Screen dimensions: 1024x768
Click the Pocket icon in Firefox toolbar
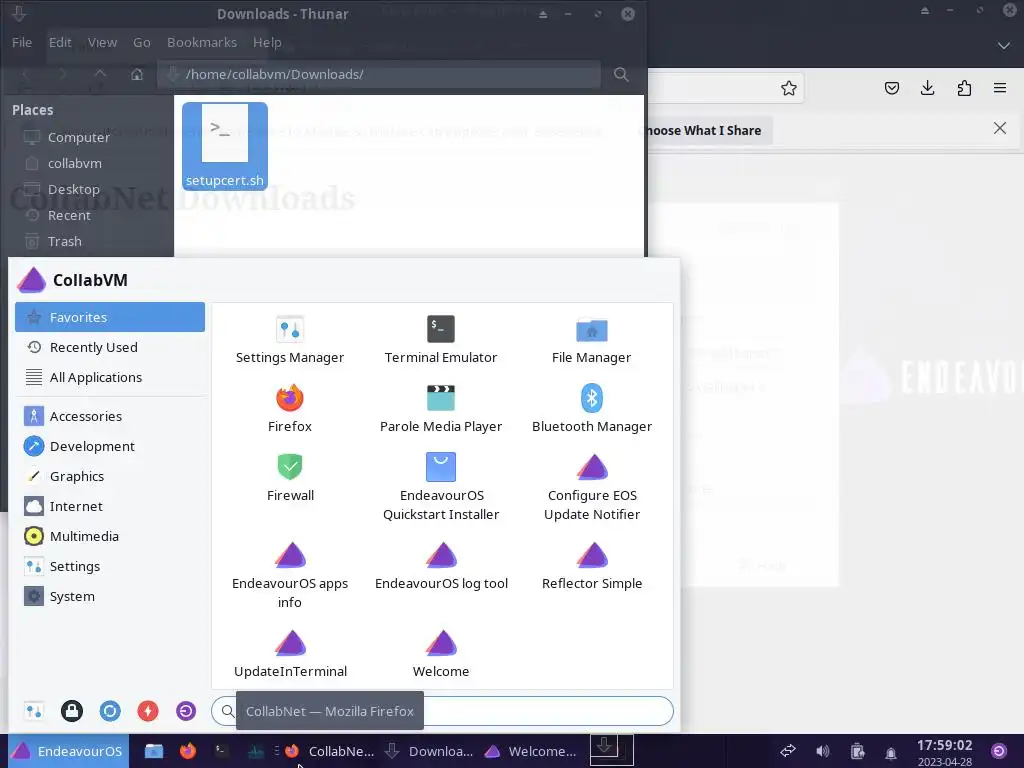coord(891,88)
